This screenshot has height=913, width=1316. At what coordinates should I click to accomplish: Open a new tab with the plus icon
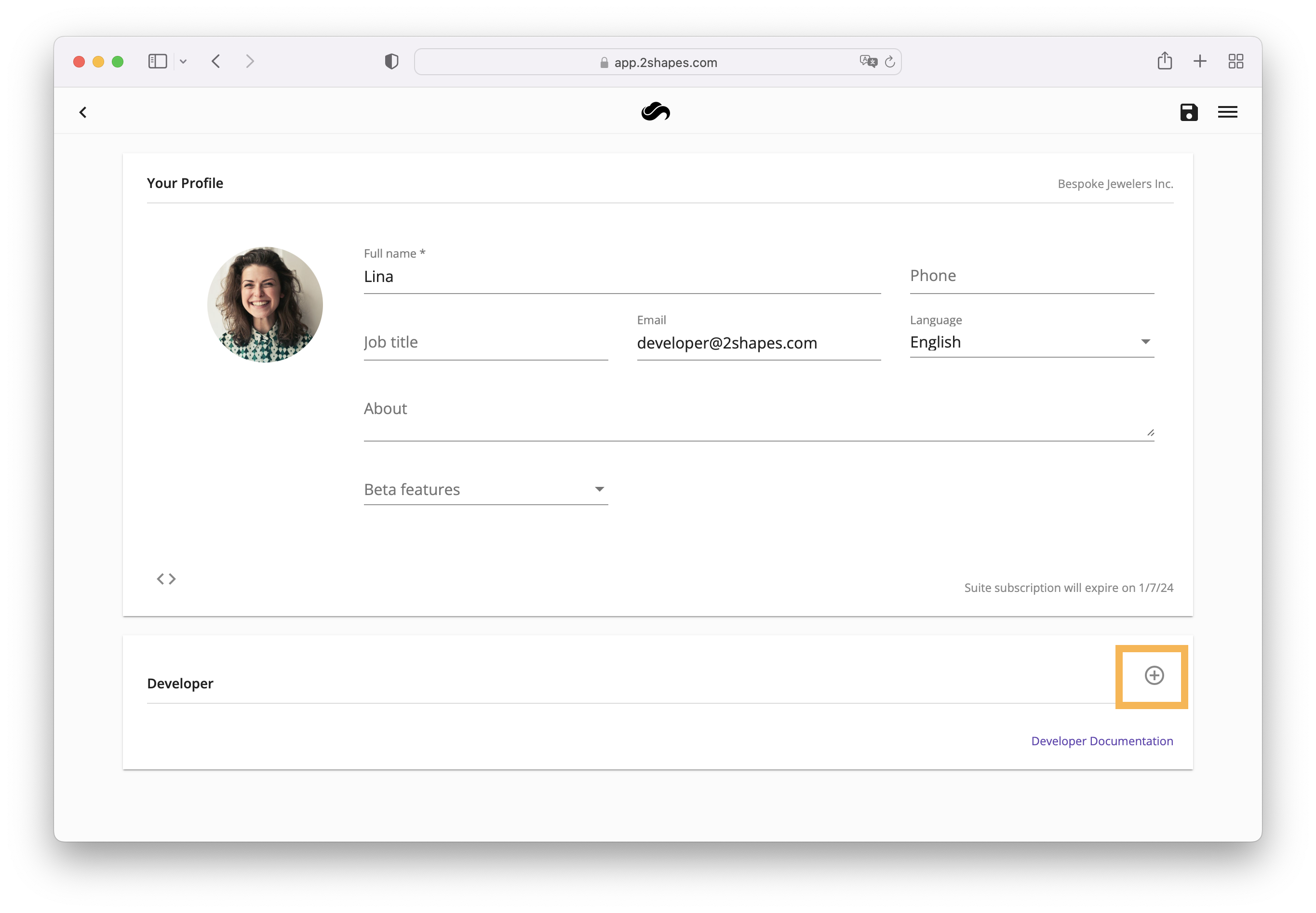pos(1200,61)
